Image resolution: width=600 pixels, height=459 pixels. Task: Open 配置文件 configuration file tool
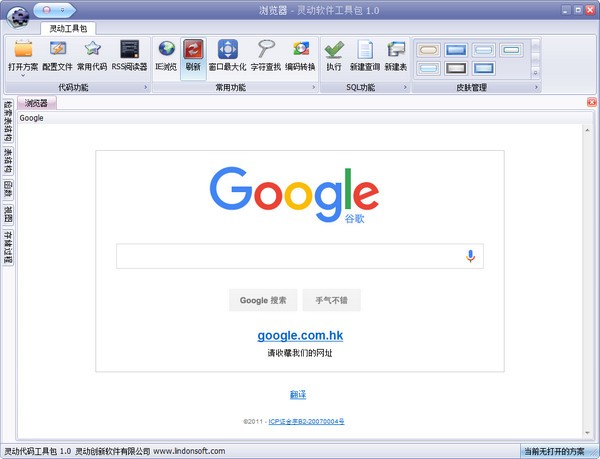[57, 56]
